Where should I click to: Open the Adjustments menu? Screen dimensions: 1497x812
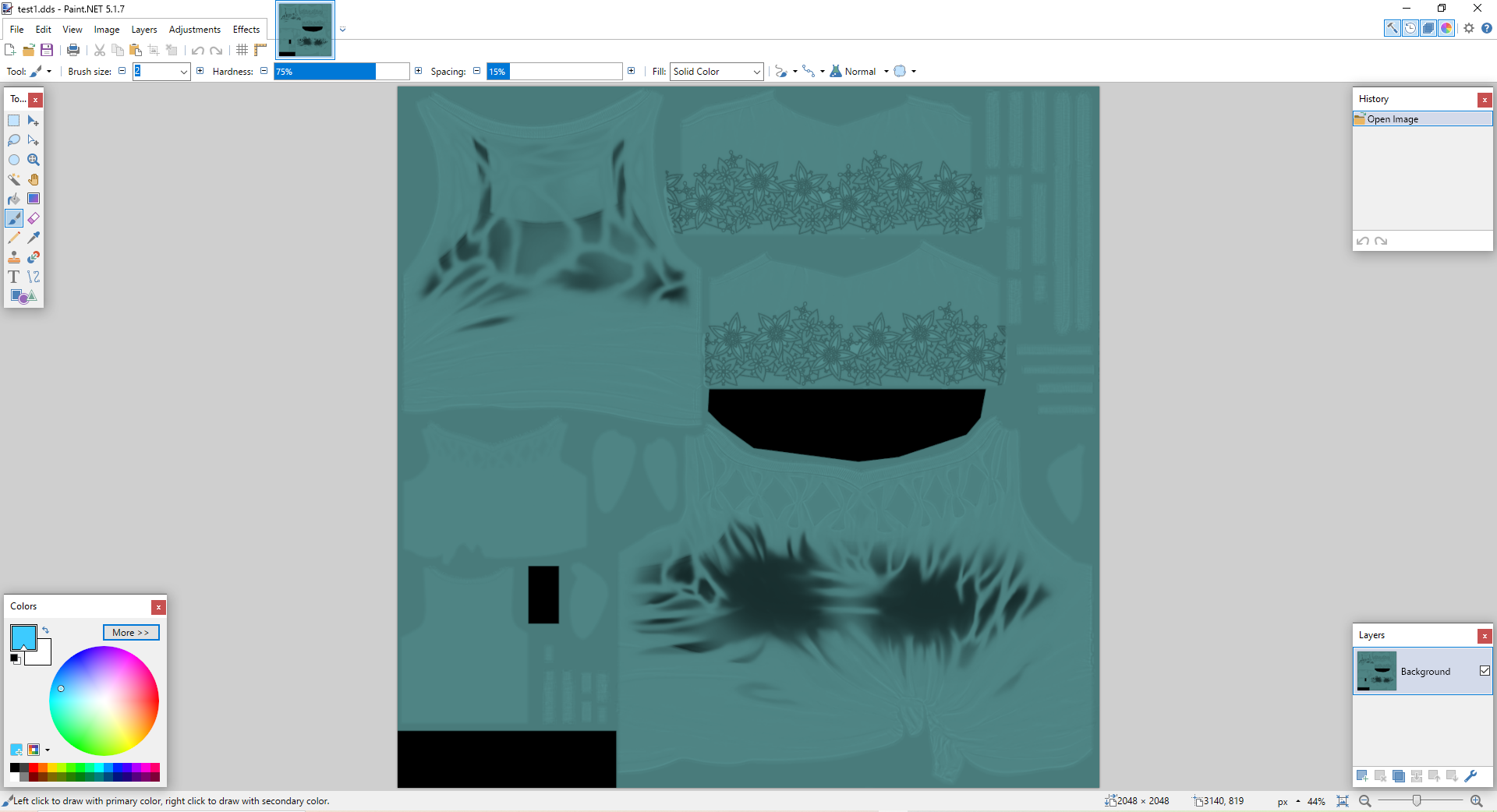(x=194, y=30)
